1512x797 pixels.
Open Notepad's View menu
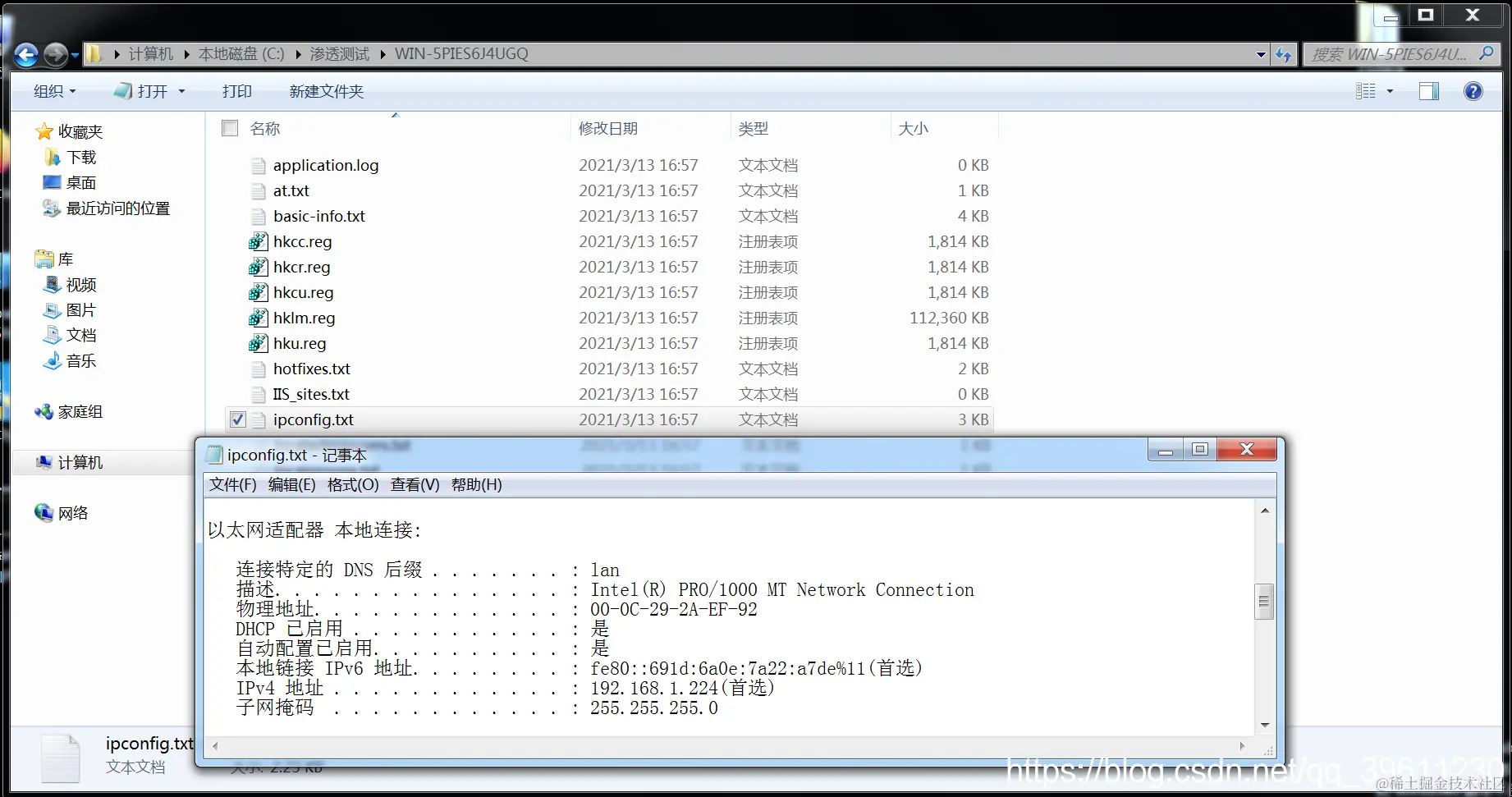pyautogui.click(x=415, y=484)
